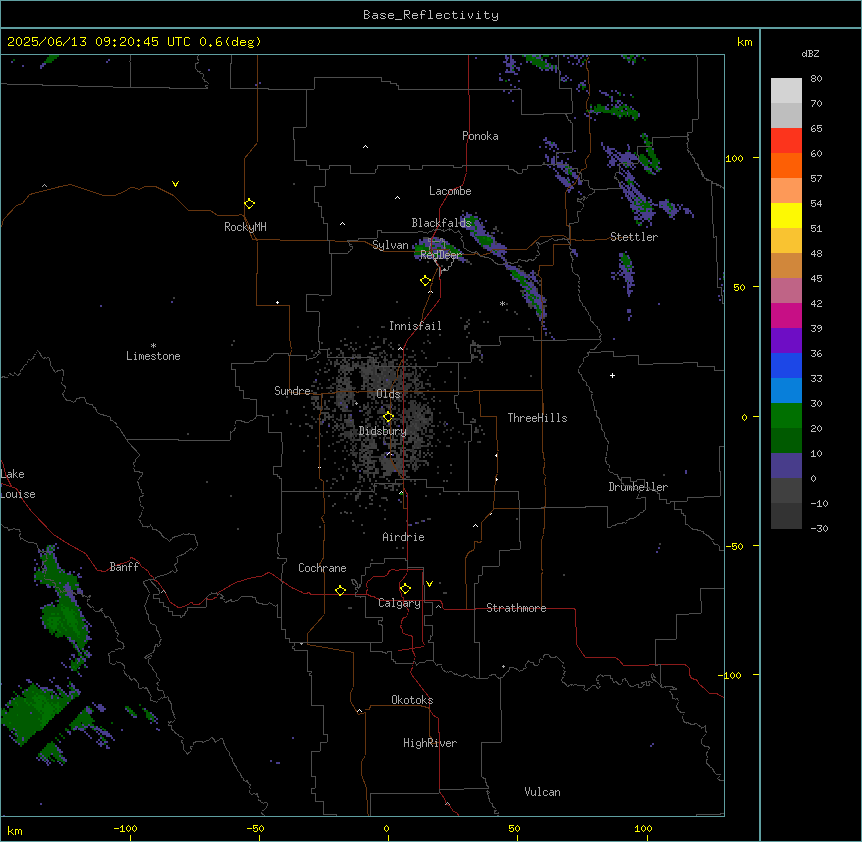Viewport: 862px width, 842px height.
Task: Click the km label at the bottom-left corner
Action: (15, 831)
